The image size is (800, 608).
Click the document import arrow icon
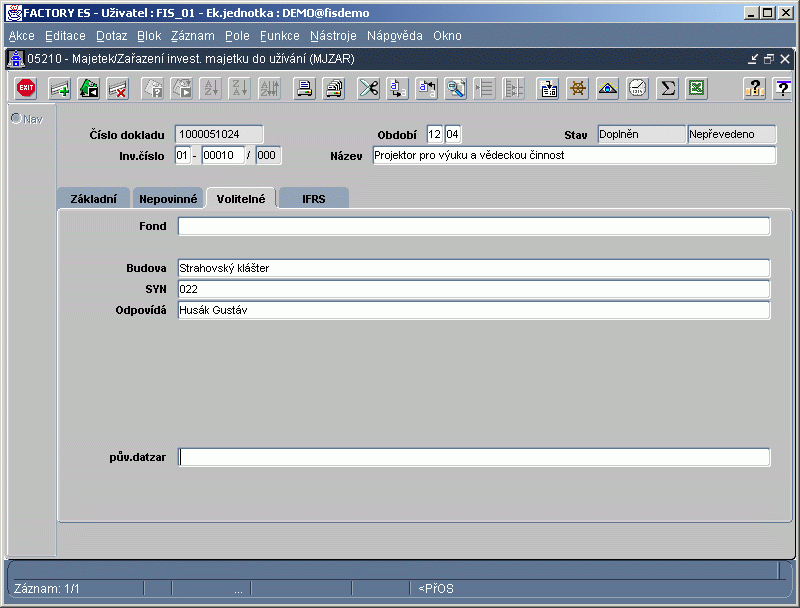(548, 88)
